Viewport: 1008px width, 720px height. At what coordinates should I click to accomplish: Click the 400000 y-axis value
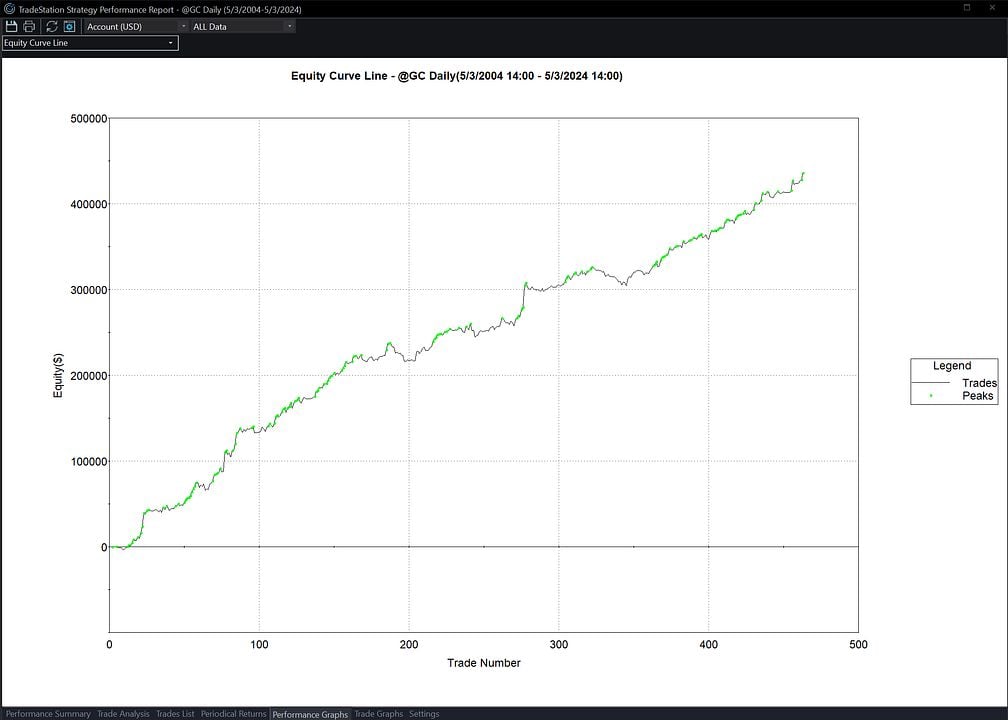[89, 204]
